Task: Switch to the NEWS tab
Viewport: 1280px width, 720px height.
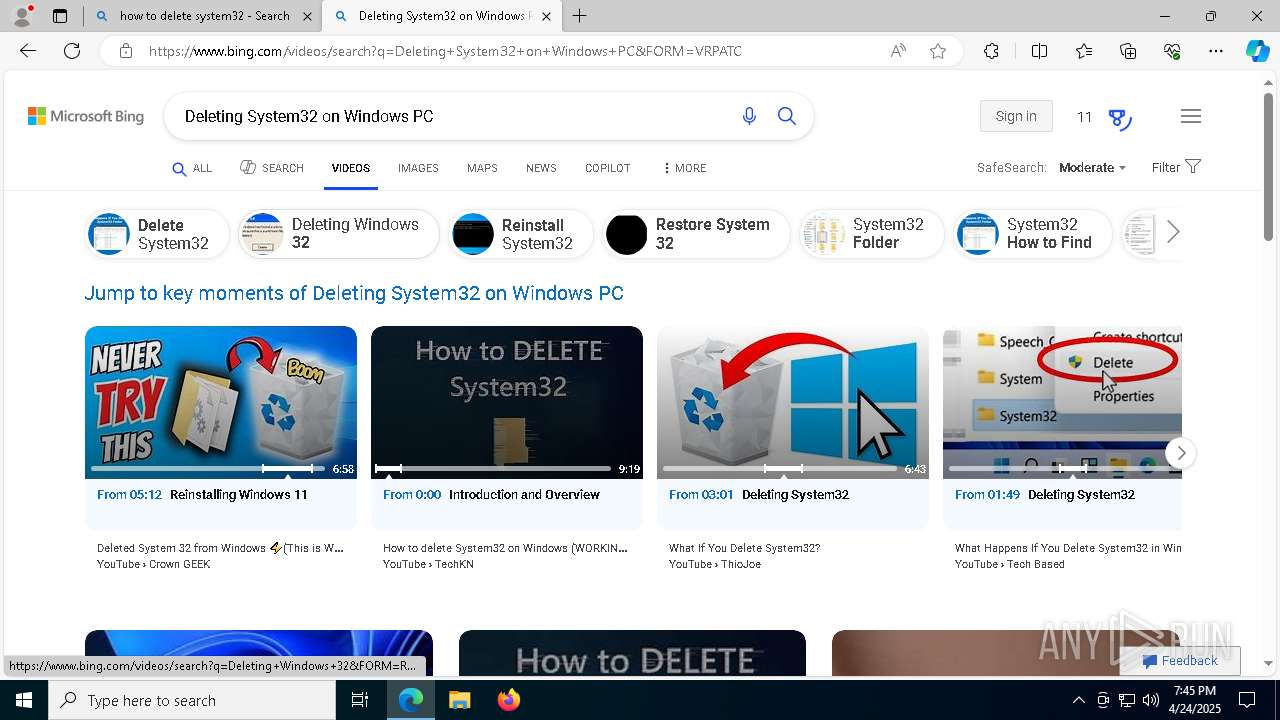Action: pos(541,168)
